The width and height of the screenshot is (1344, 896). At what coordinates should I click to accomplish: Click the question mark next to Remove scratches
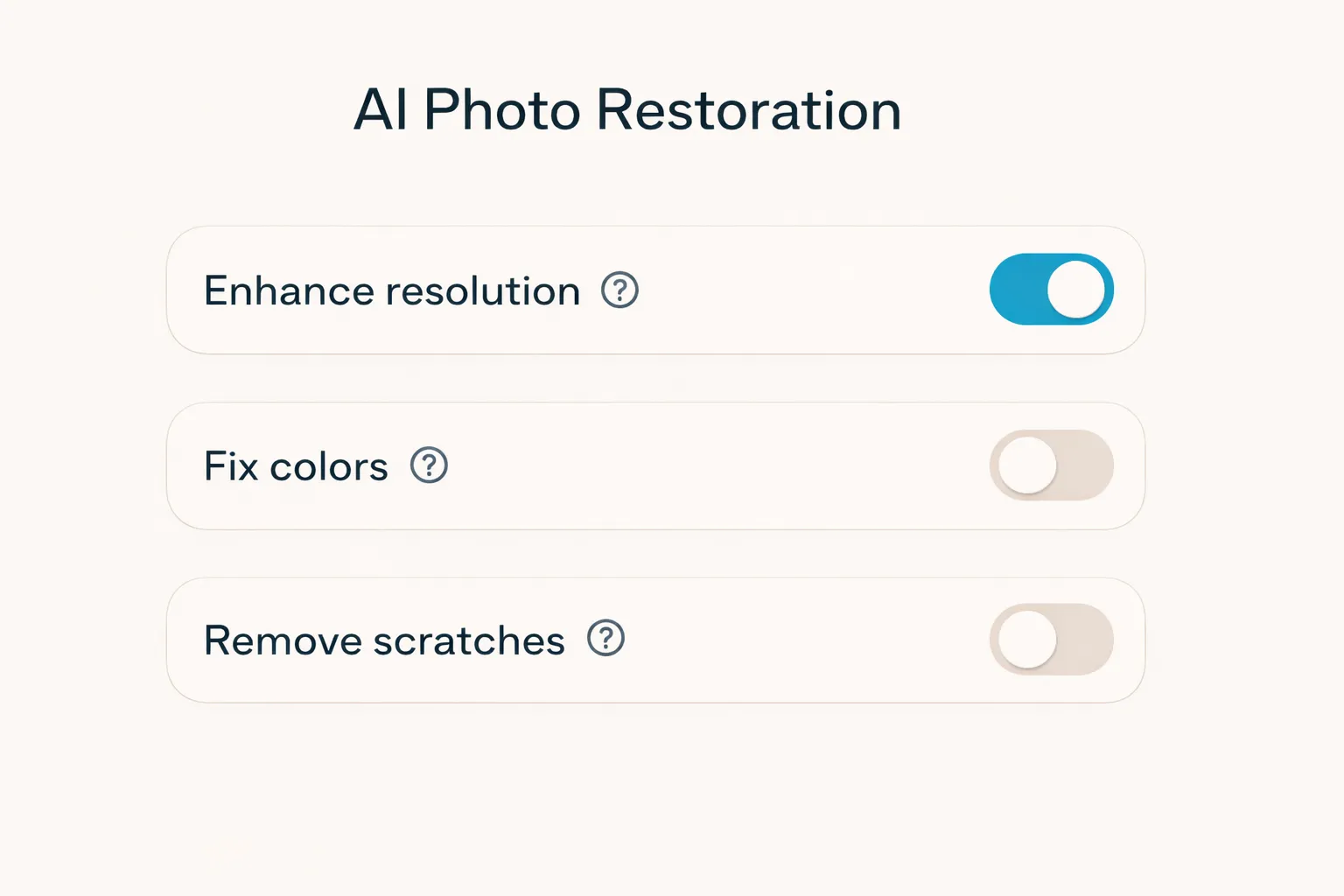[605, 640]
